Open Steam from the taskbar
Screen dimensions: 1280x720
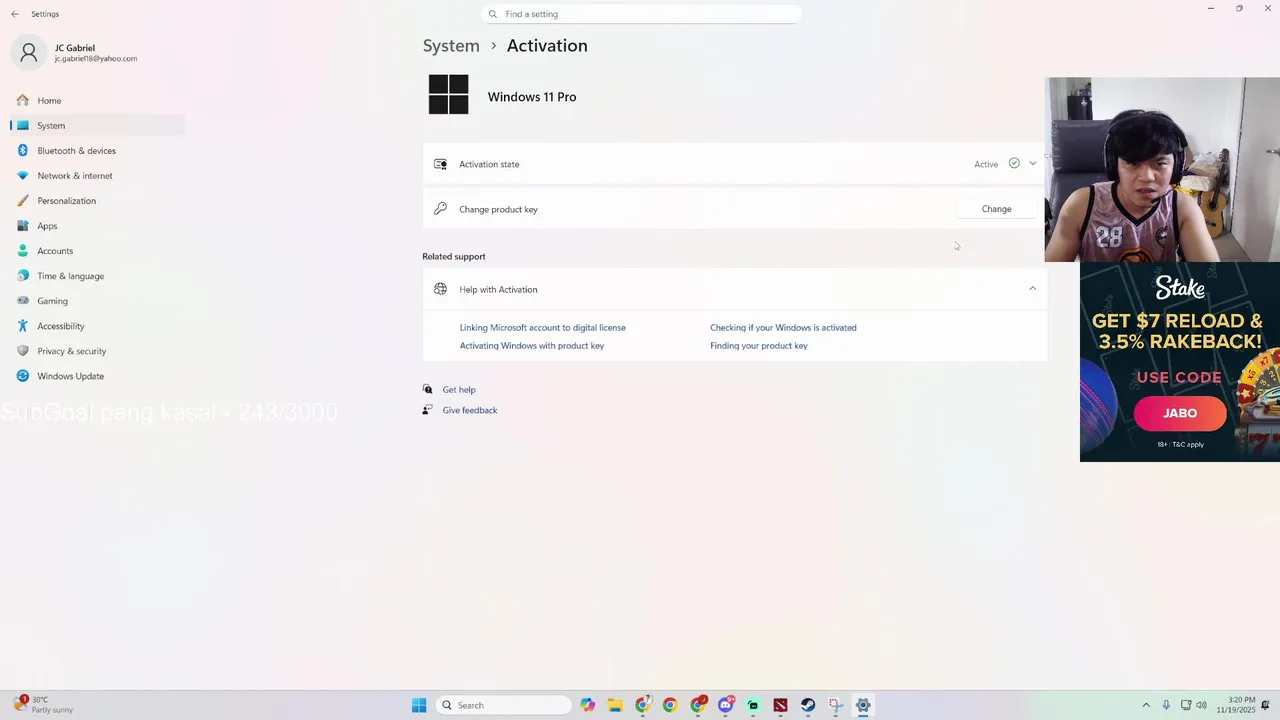point(808,705)
